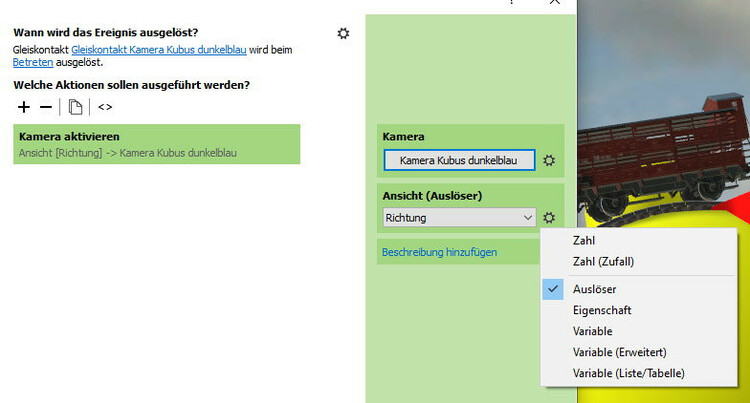Click the copy action document icon

click(75, 107)
